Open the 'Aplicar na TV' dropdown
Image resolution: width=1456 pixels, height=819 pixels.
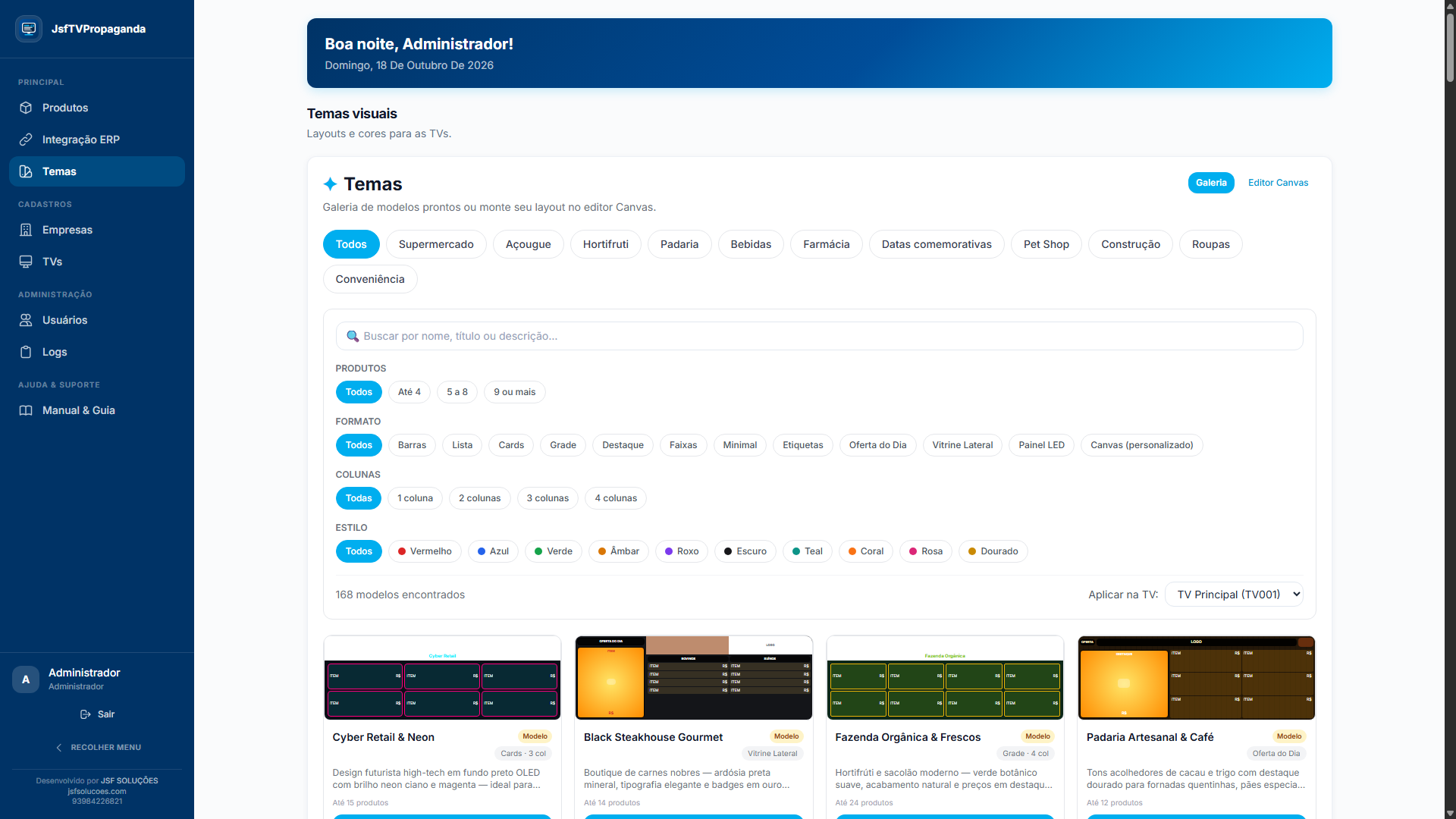point(1234,595)
